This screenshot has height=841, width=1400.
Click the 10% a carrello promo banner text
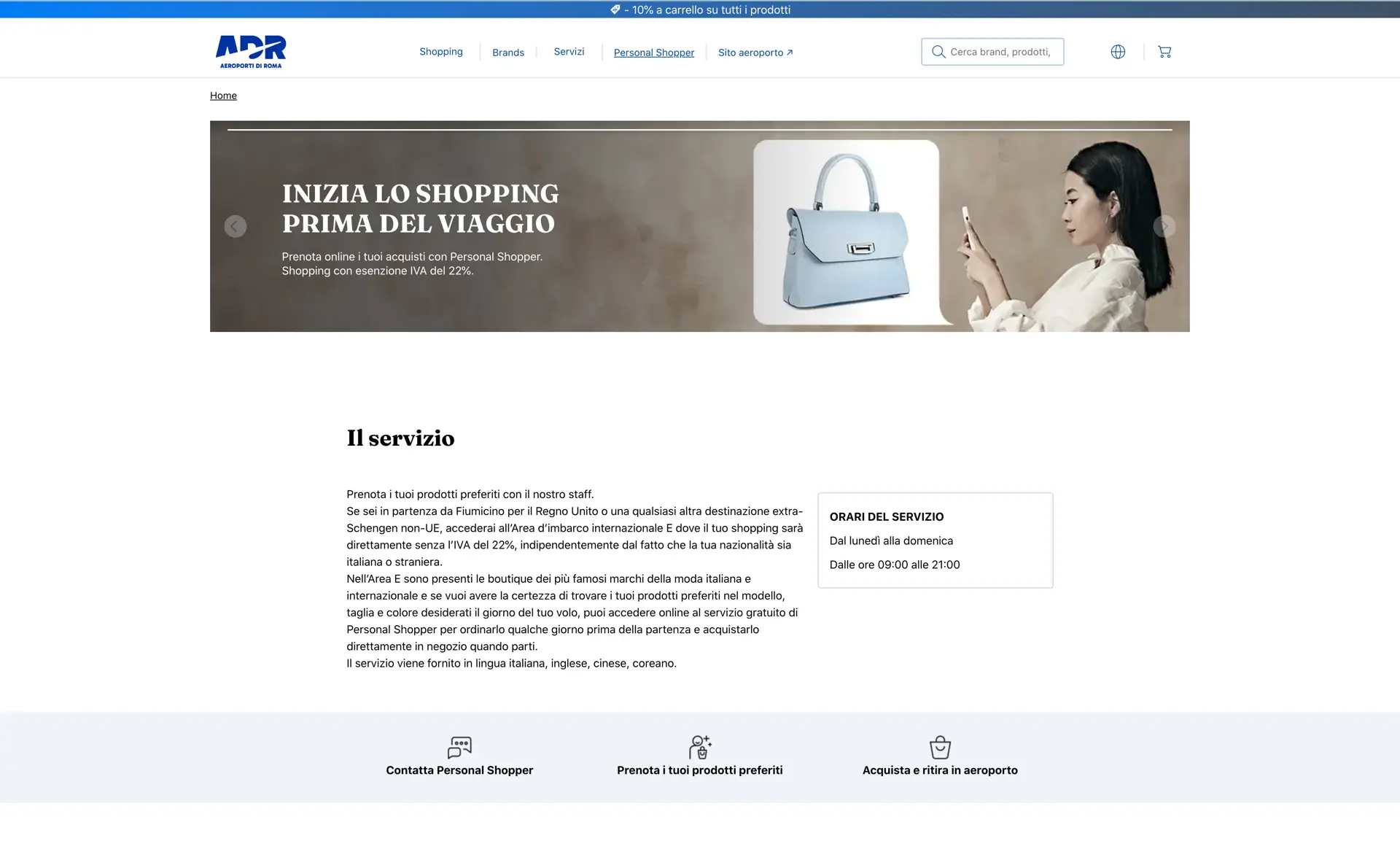tap(711, 9)
